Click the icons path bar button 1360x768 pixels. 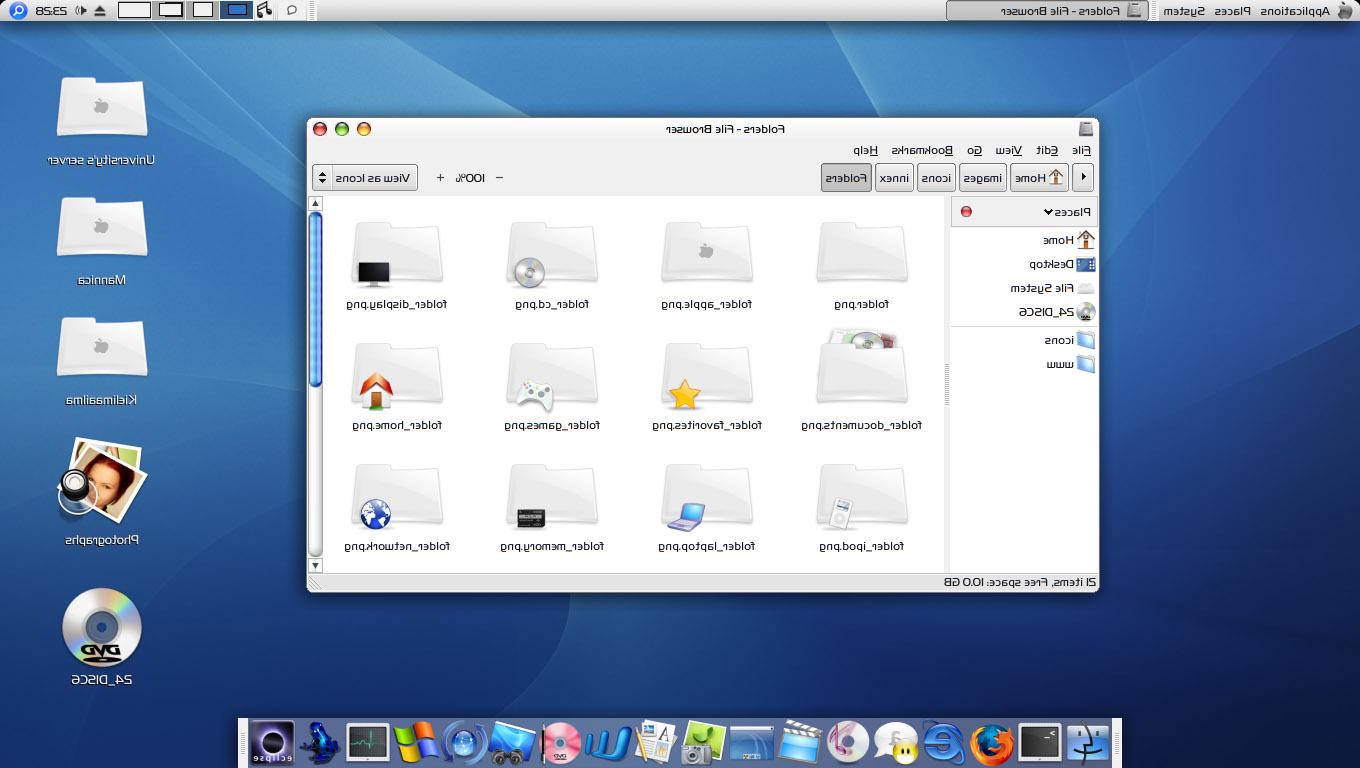point(936,178)
